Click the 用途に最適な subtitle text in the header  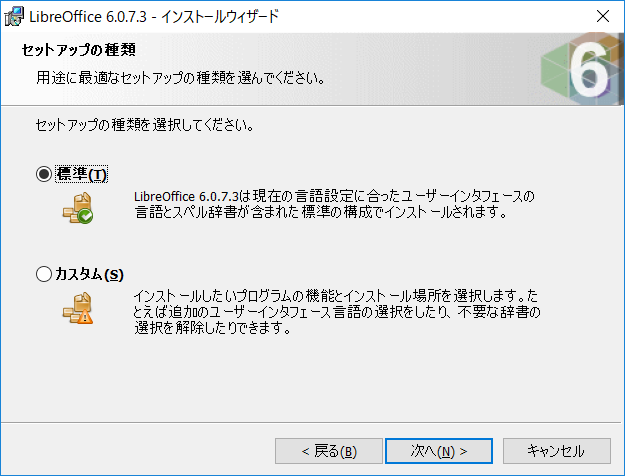pos(181,77)
